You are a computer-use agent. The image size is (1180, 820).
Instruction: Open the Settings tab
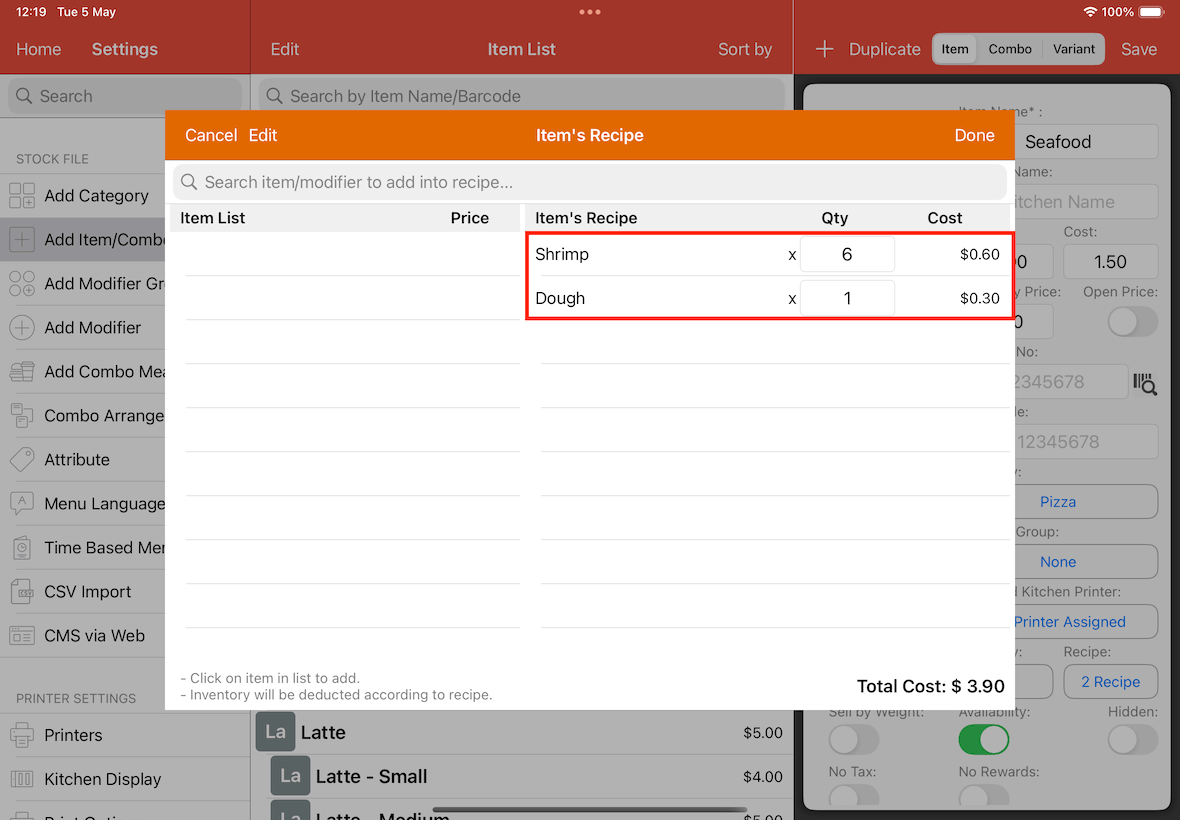pos(125,49)
